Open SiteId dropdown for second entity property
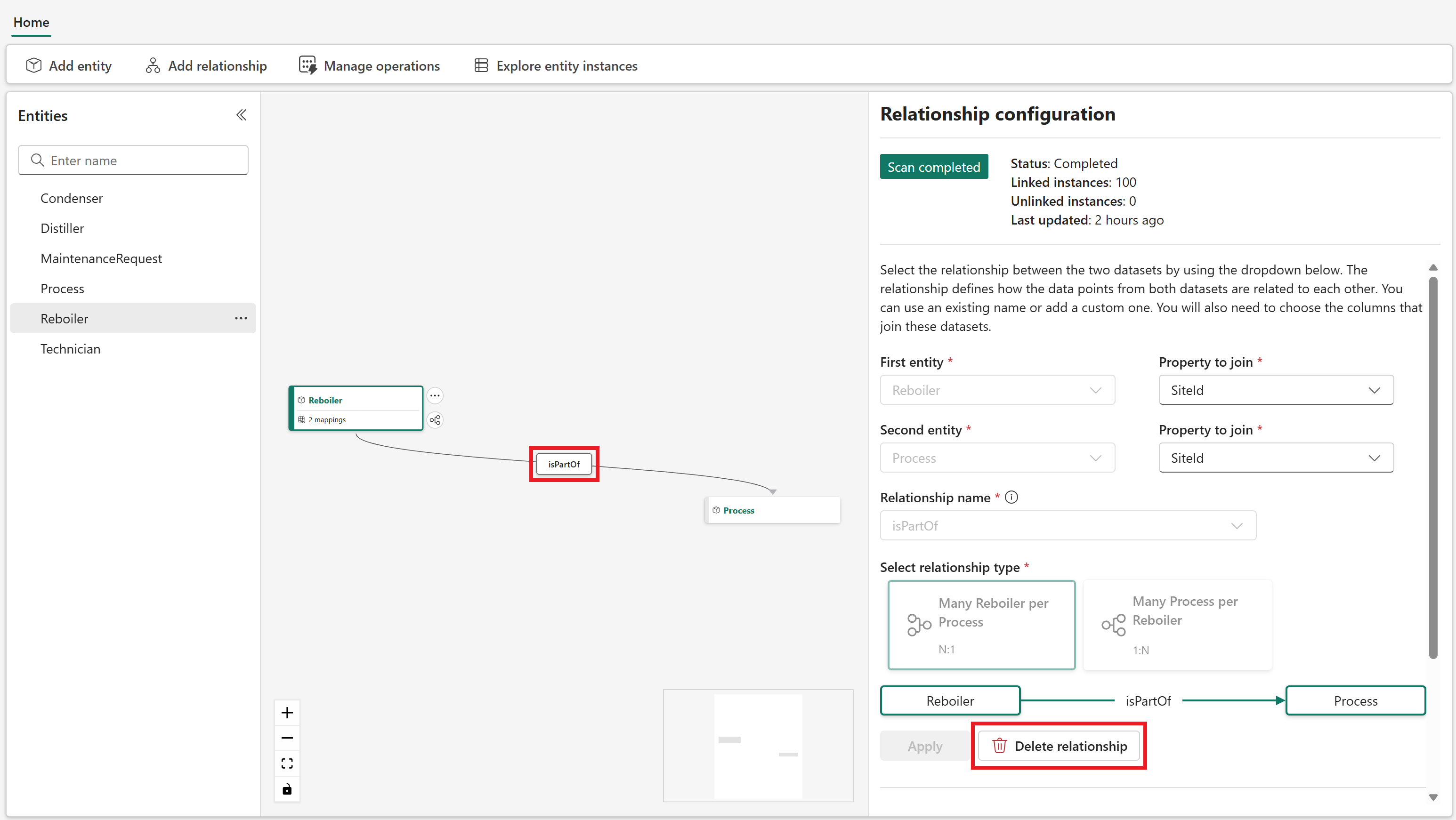This screenshot has width=1456, height=820. pyautogui.click(x=1276, y=458)
